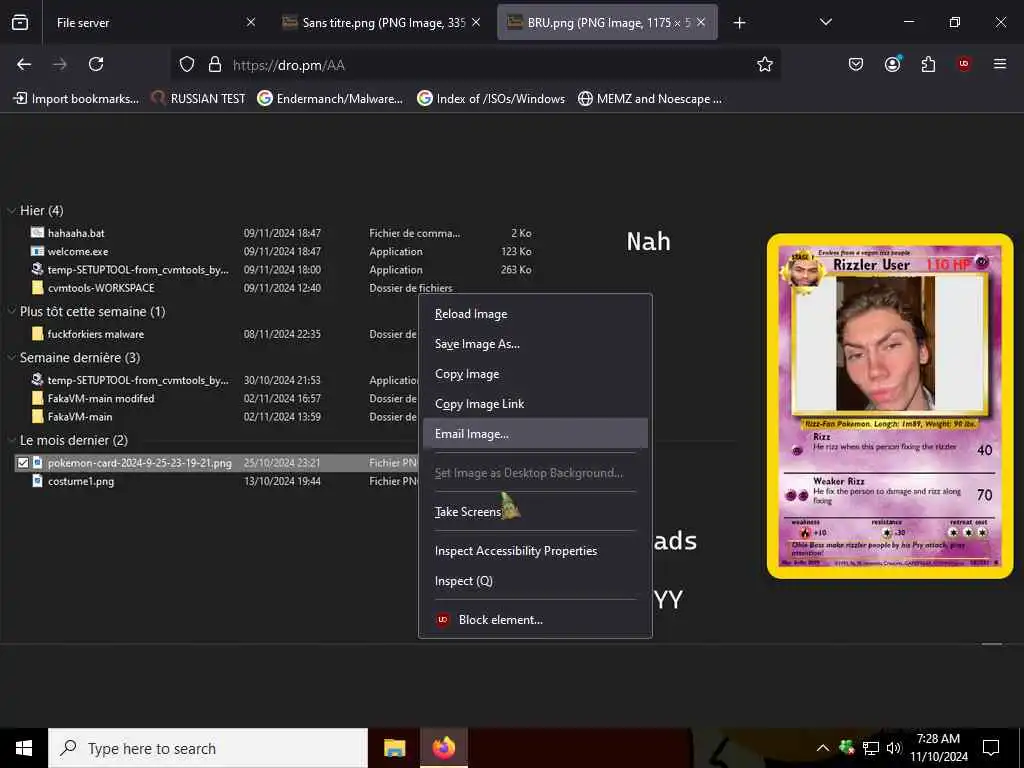Show hidden system tray icons
The width and height of the screenshot is (1024, 768).
click(823, 748)
